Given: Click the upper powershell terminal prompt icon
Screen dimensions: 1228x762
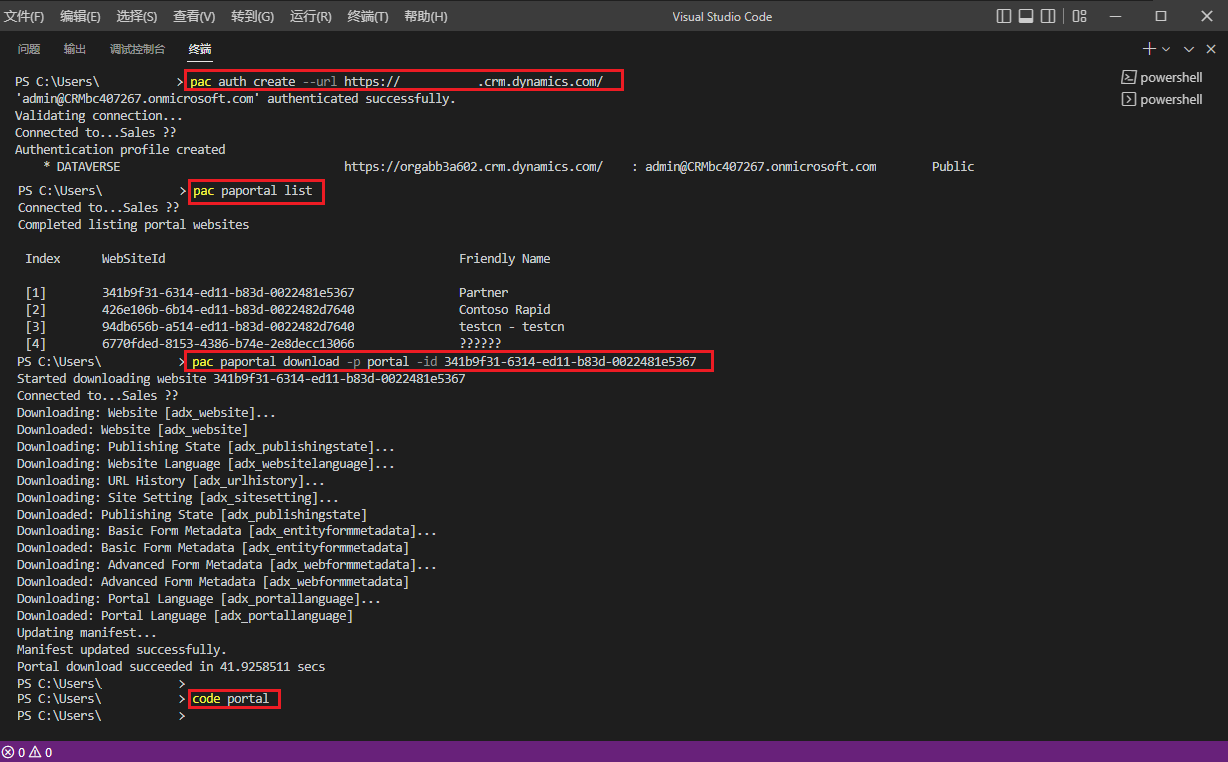Looking at the screenshot, I should 1128,77.
